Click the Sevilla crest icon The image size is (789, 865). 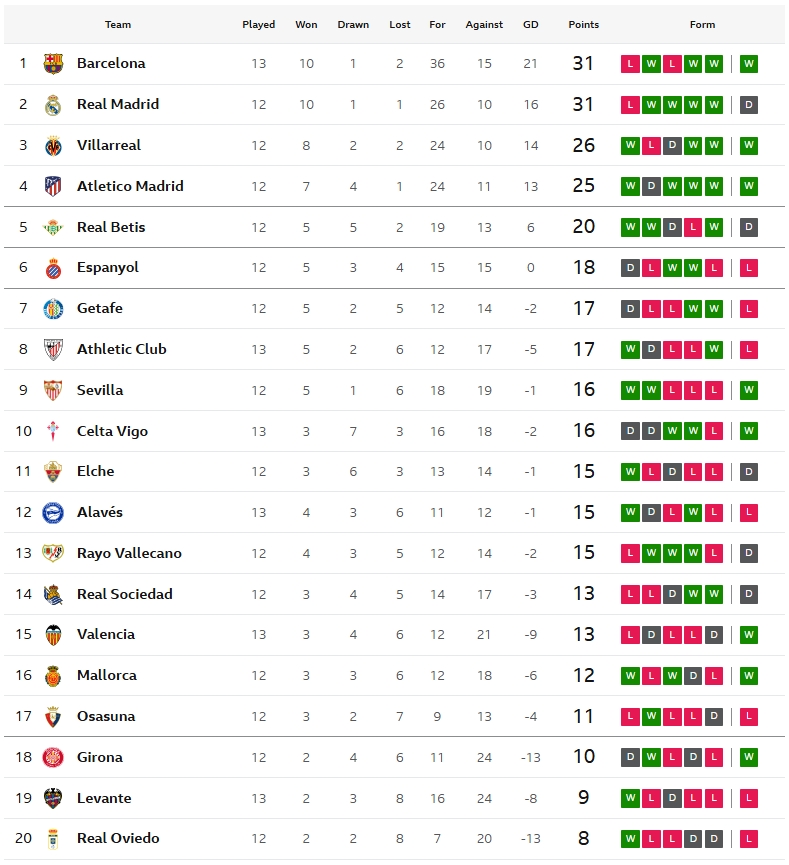[53, 390]
